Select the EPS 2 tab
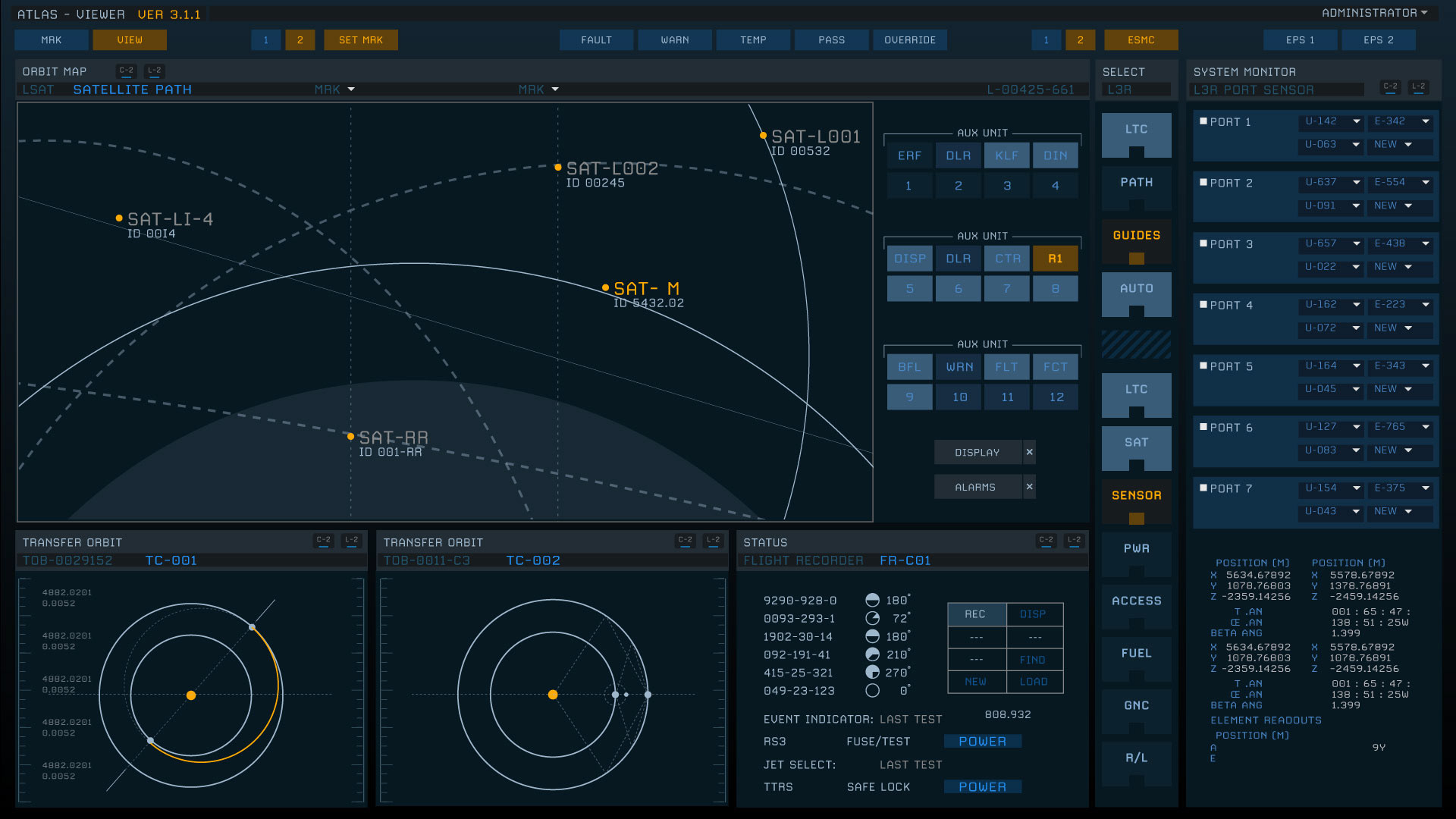The width and height of the screenshot is (1456, 819). (1378, 40)
